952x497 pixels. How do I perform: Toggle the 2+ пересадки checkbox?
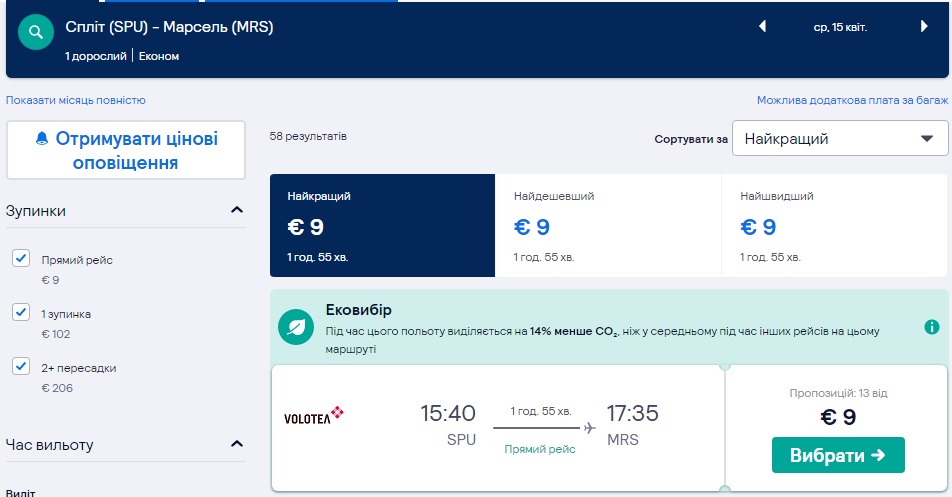point(21,367)
